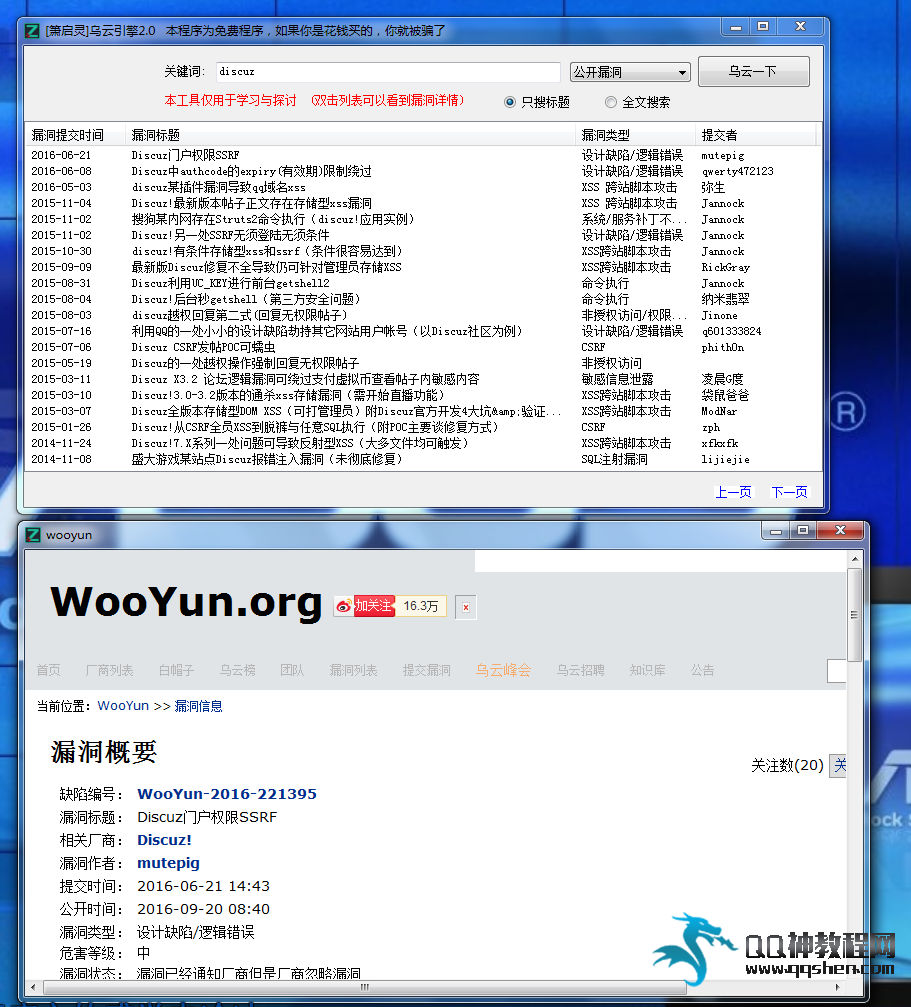Select row Discuz!7.X系列一处问题可导致反射型XSS
Viewport: 911px width, 1007px height.
[x=423, y=444]
